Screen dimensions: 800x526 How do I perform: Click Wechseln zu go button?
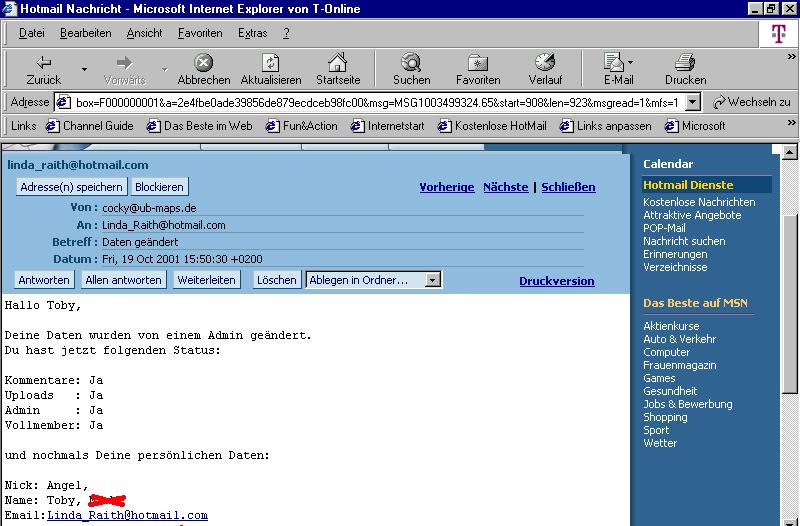[x=752, y=102]
